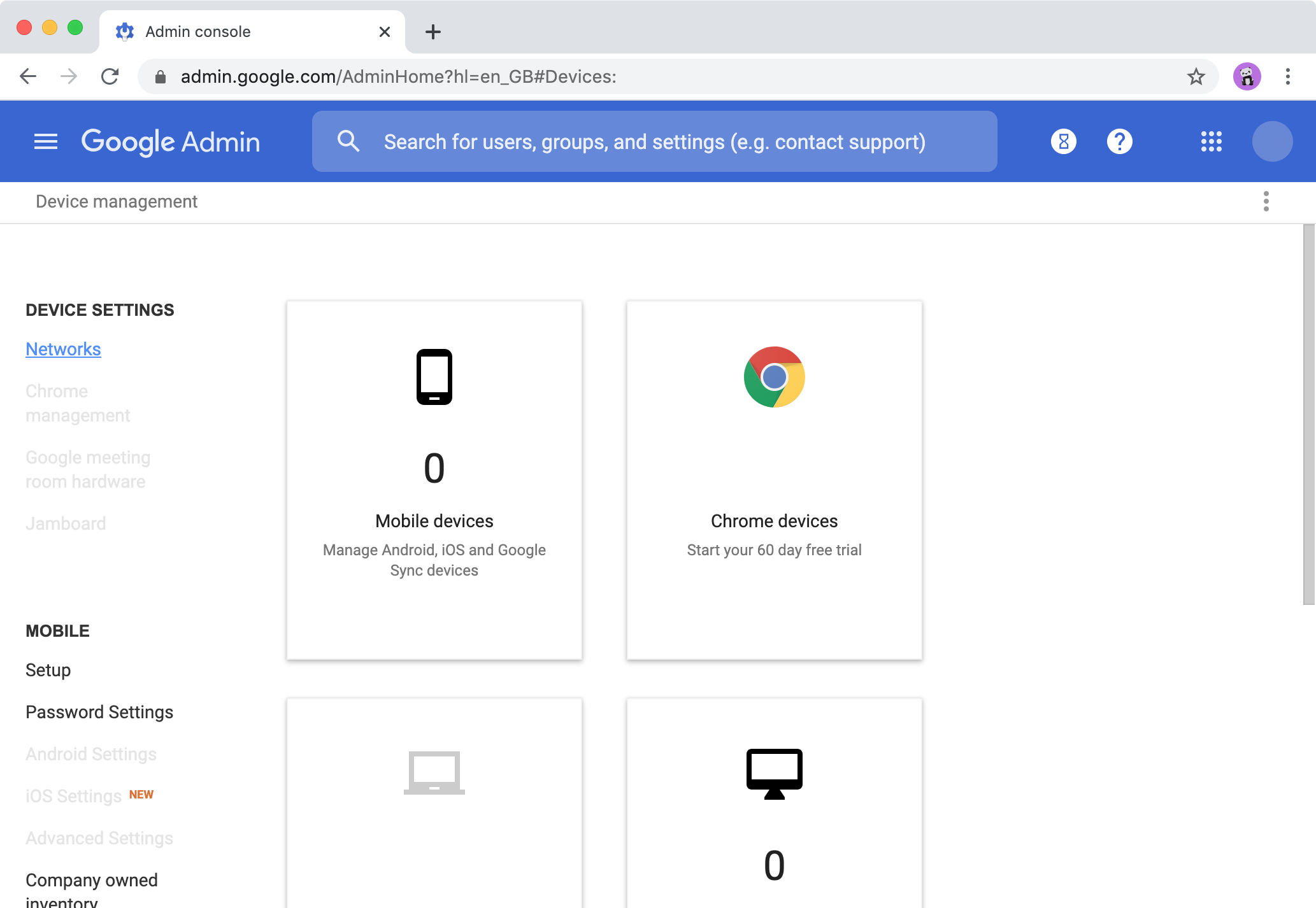The width and height of the screenshot is (1316, 908).
Task: Open the Google apps grid icon
Action: click(x=1212, y=141)
